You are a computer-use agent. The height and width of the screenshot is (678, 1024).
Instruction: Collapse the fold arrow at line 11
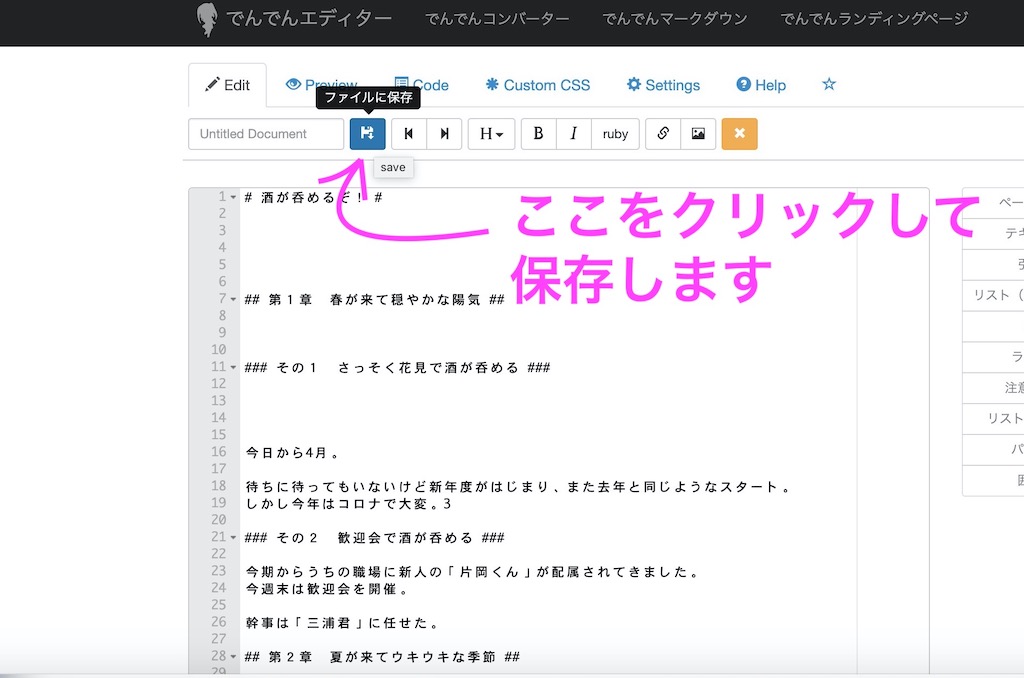233,367
